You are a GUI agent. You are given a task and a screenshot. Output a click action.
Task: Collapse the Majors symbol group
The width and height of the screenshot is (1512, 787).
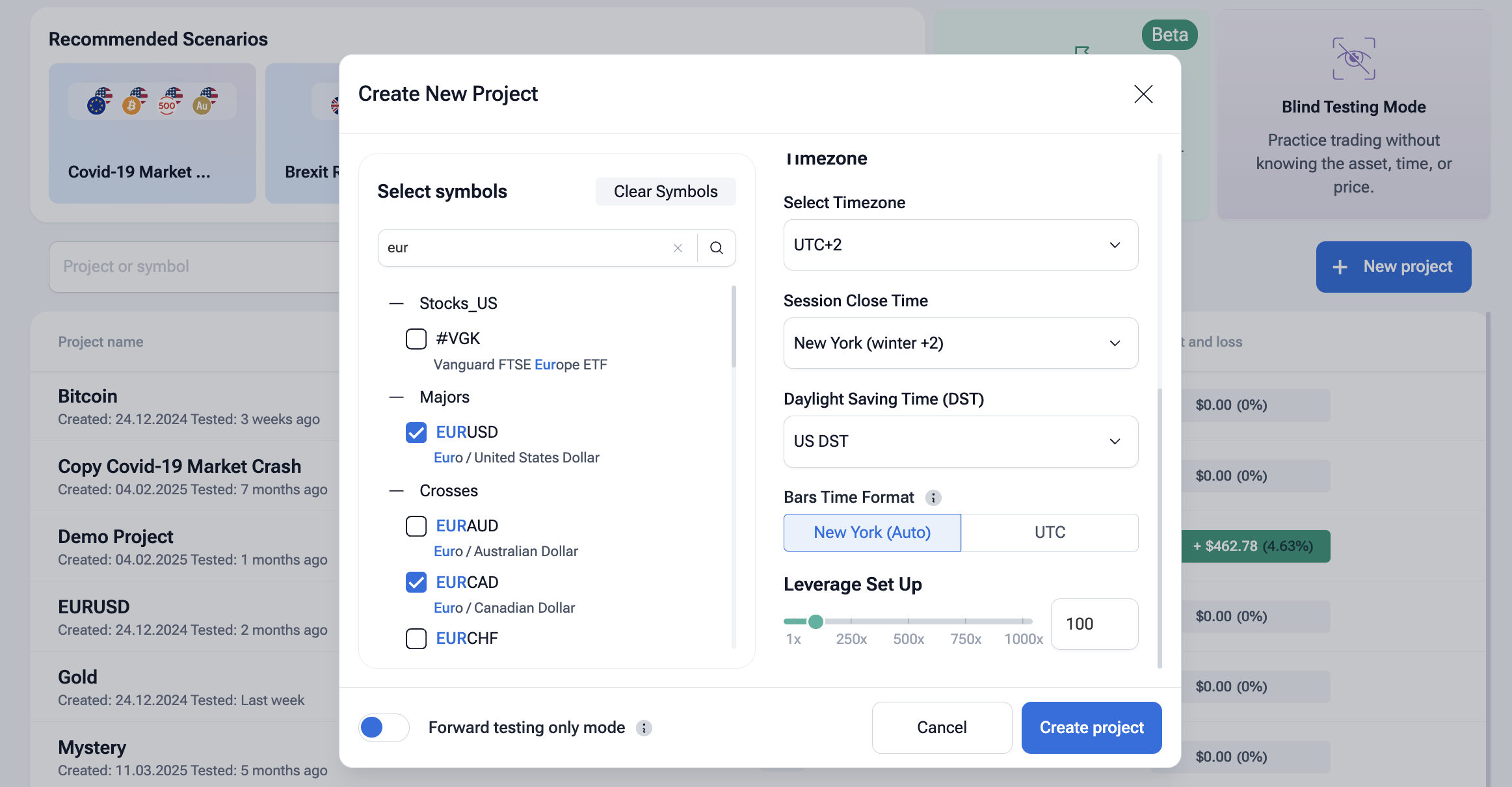(396, 397)
